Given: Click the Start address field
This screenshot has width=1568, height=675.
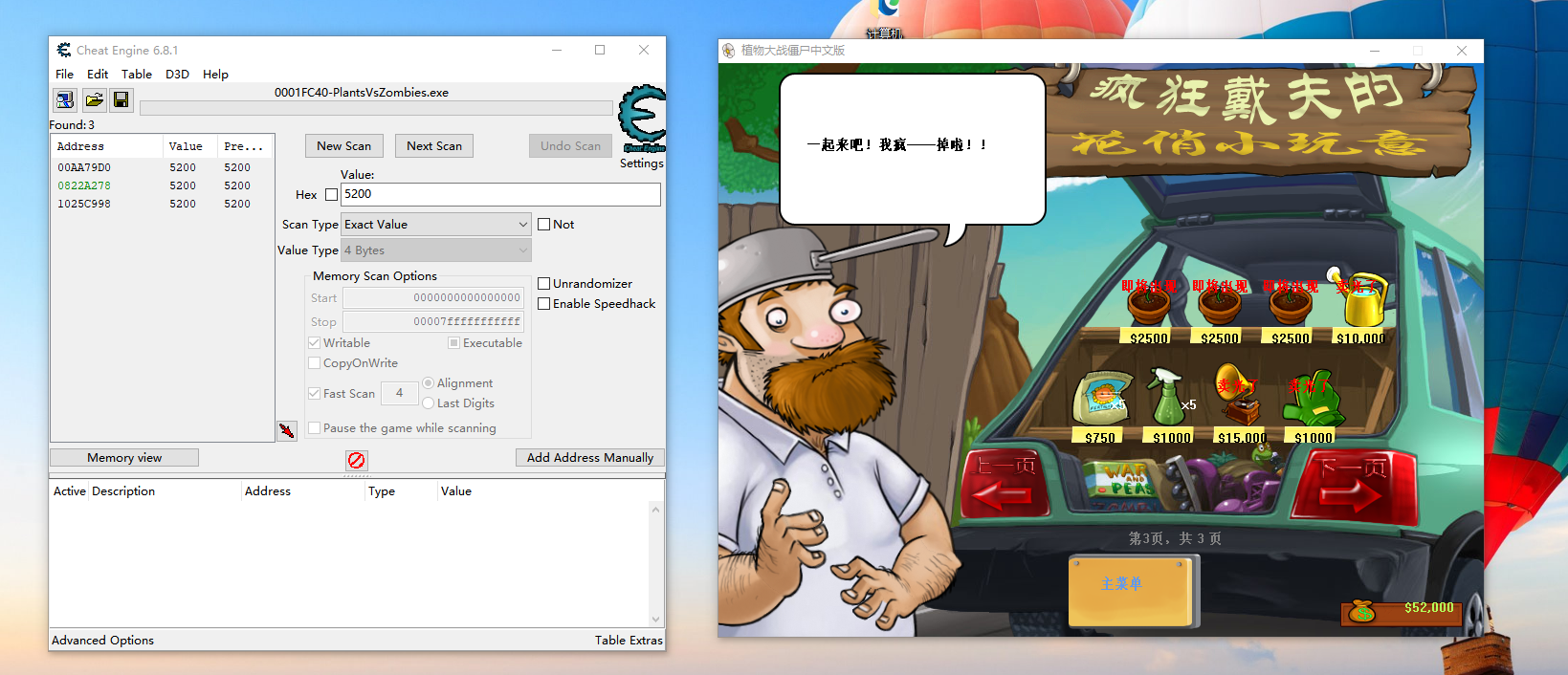Looking at the screenshot, I should click(433, 298).
